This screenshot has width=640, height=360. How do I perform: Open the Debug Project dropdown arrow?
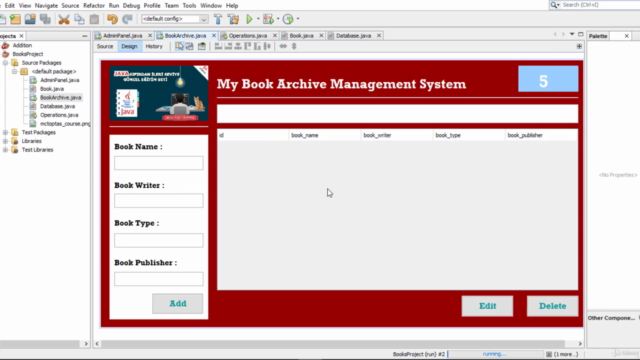[x=278, y=19]
